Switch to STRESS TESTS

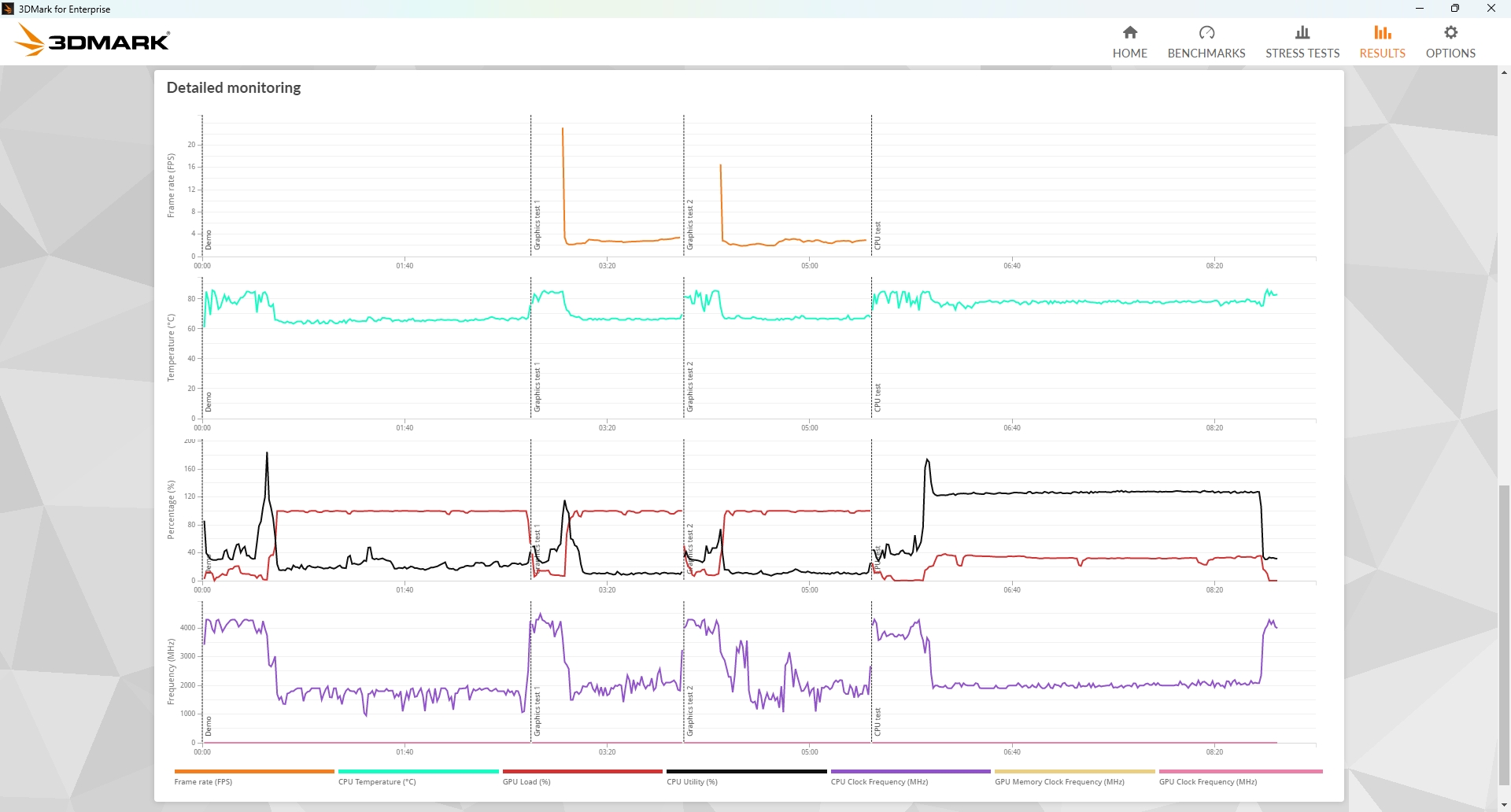1302,42
